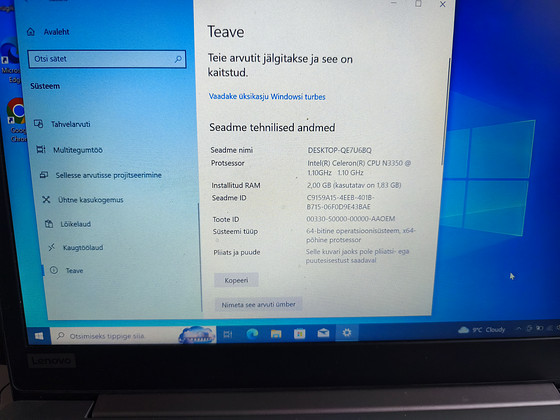Click the settings window vertical scrollbar
560x420 pixels.
coord(446,111)
